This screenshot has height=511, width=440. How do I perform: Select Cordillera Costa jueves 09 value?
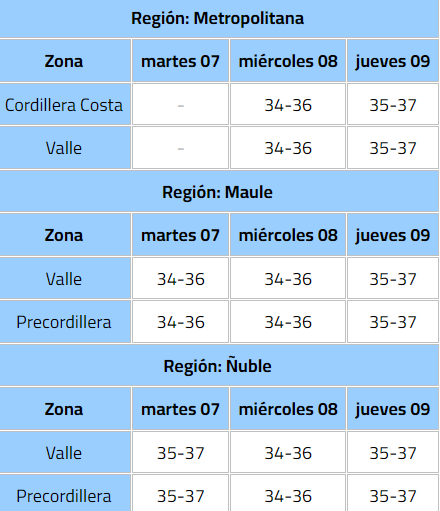(x=393, y=104)
